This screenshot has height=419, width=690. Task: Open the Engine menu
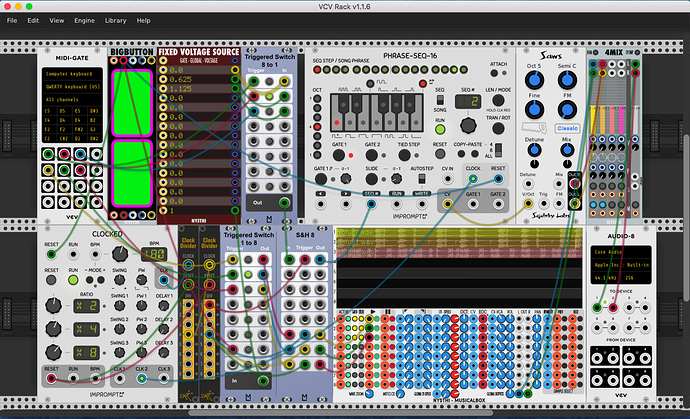coord(84,20)
